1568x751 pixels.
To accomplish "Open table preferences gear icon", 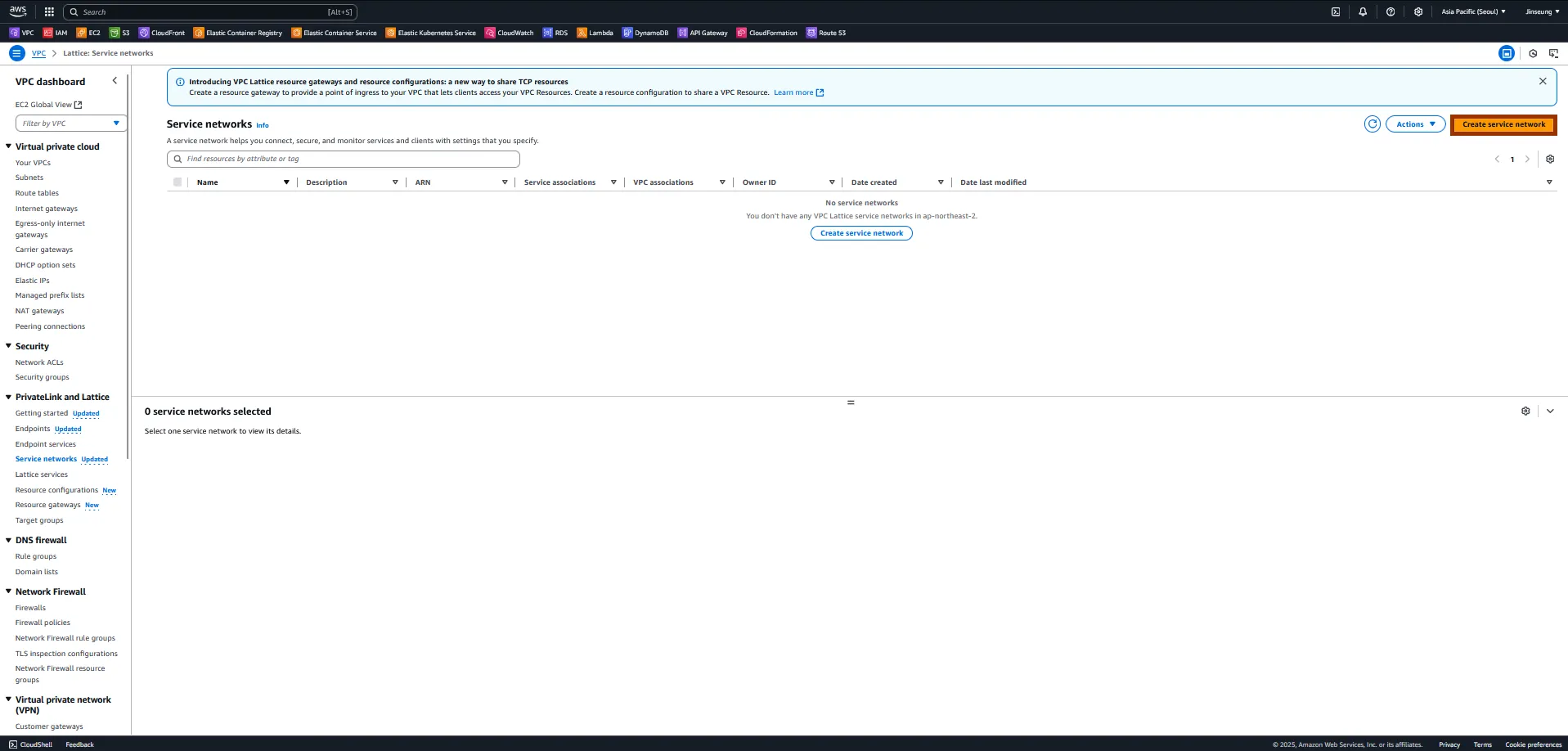I will [1550, 160].
